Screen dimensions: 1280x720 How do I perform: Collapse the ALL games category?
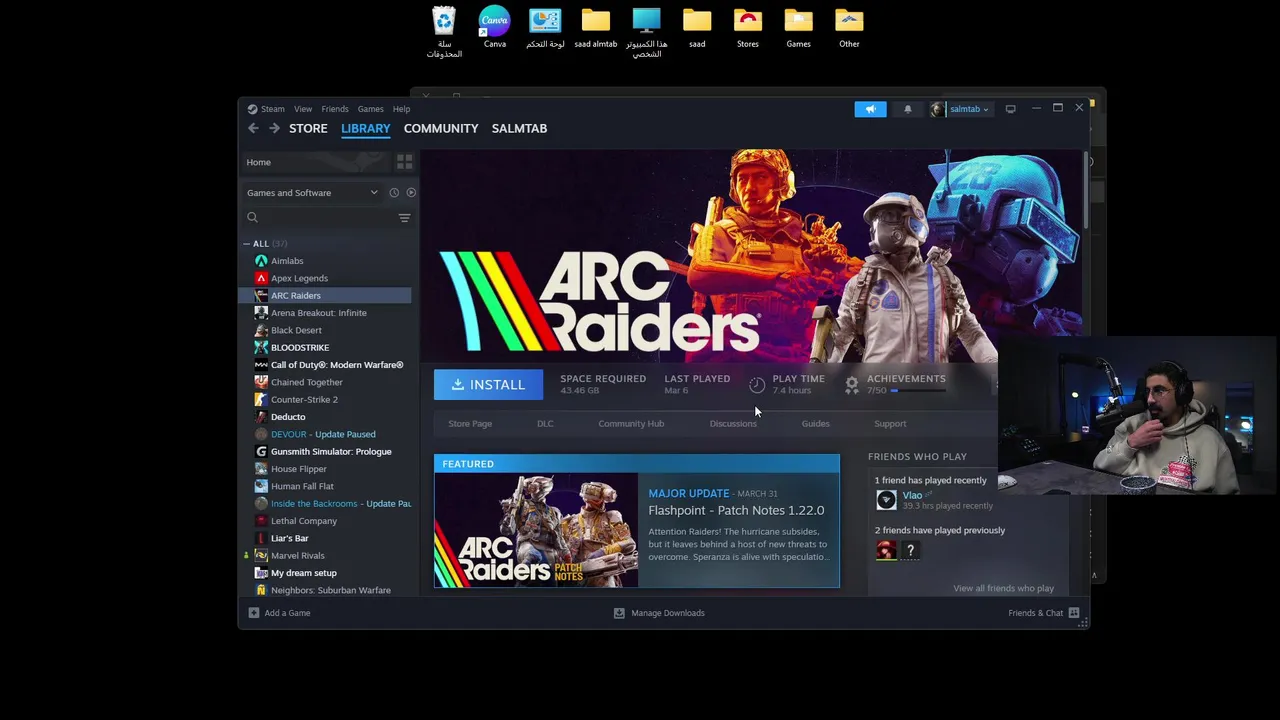(x=247, y=244)
